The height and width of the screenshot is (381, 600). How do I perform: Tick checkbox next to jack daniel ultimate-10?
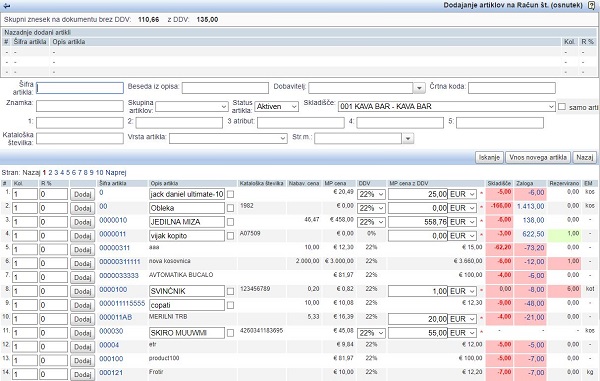(x=230, y=194)
